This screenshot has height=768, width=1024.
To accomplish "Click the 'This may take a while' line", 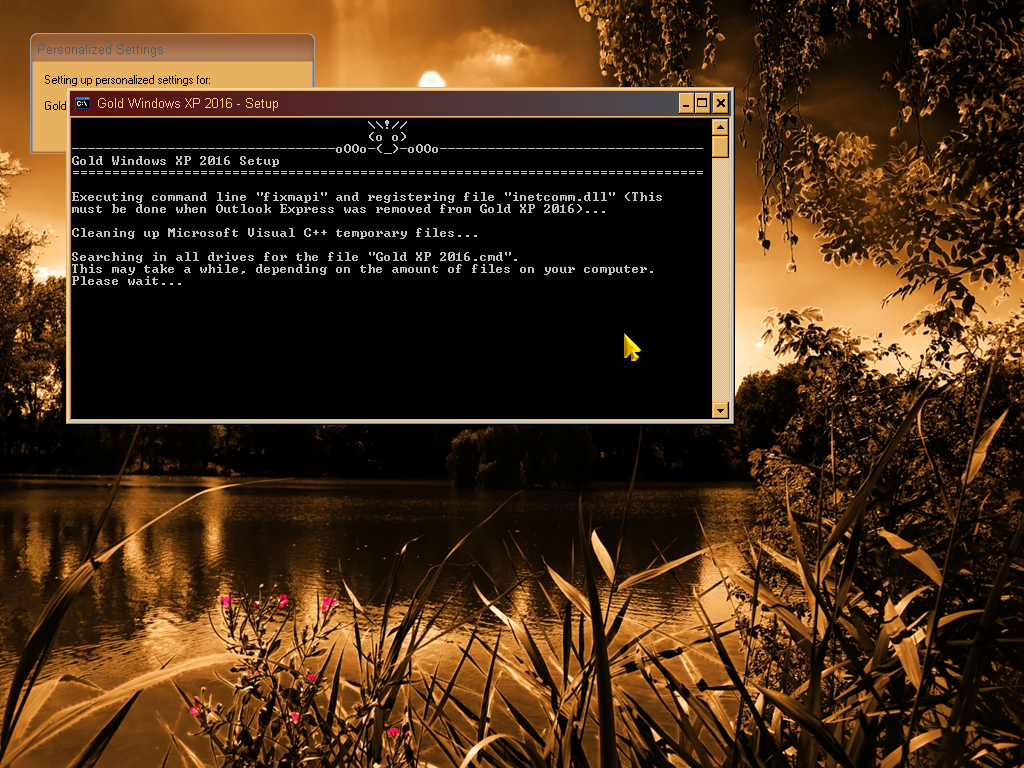I will point(363,269).
